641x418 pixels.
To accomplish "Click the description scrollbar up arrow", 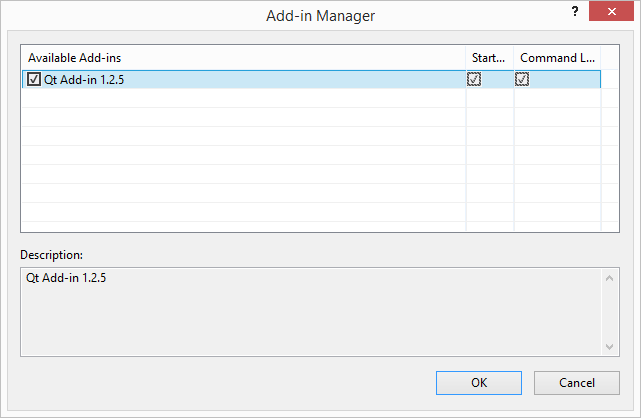I will 609,278.
